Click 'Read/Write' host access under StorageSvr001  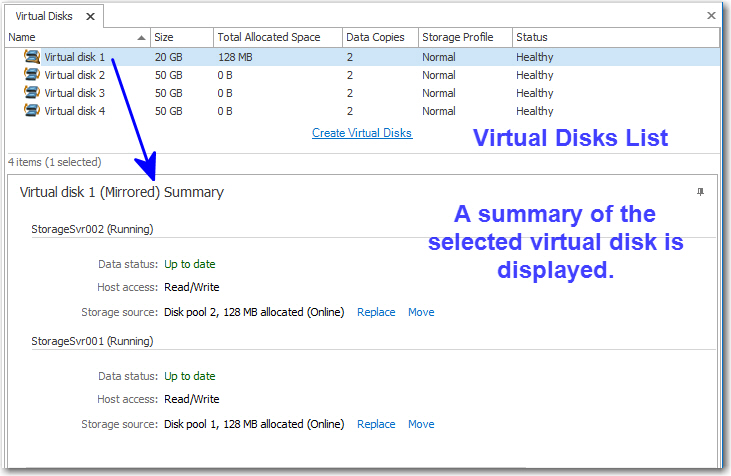(x=192, y=399)
